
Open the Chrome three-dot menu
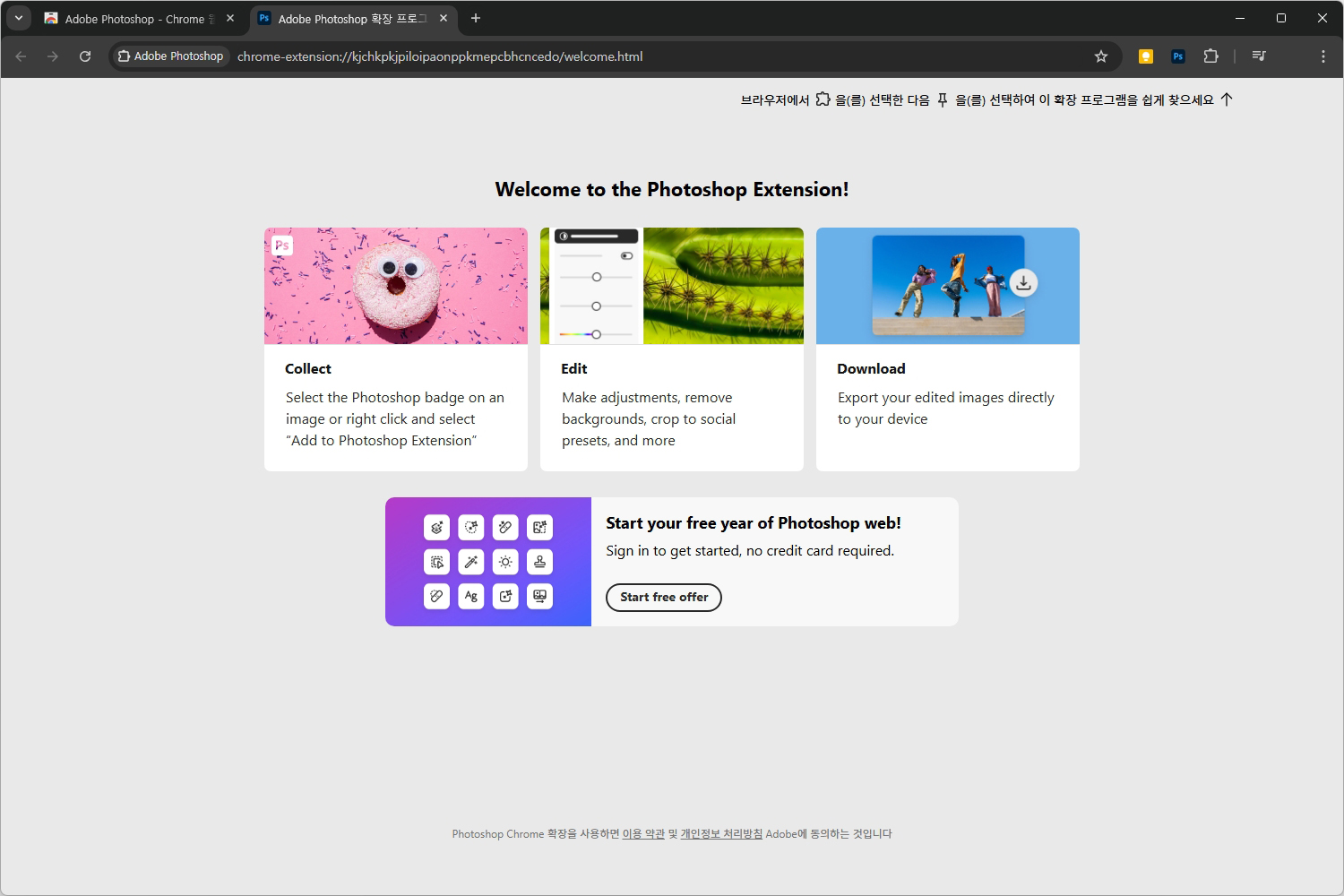tap(1323, 56)
